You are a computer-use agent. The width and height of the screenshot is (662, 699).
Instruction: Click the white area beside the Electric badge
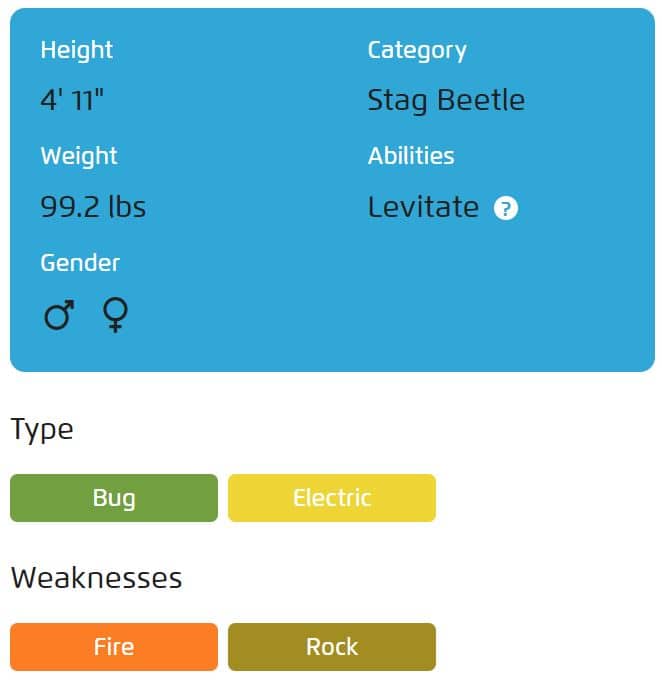[x=546, y=498]
